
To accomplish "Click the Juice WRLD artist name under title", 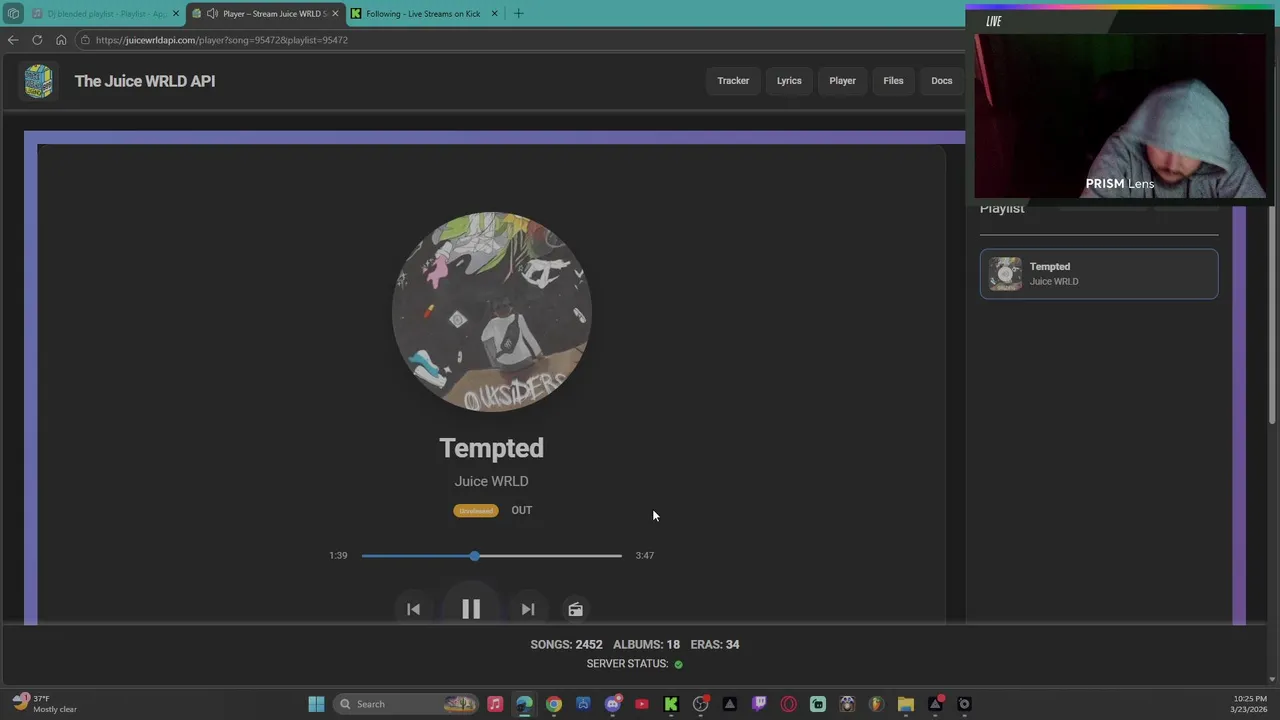I will click(491, 481).
